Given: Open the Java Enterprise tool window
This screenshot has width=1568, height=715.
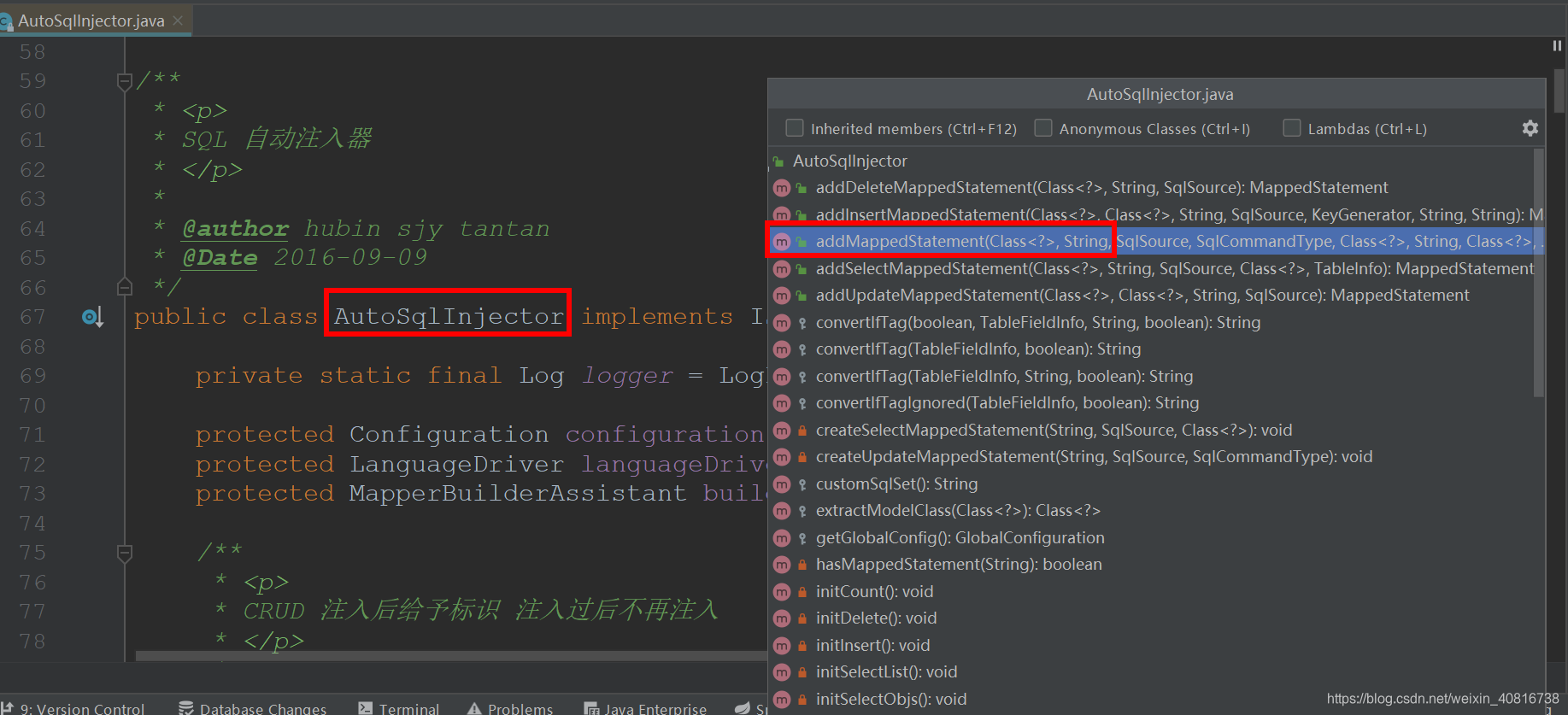Looking at the screenshot, I should pos(645,708).
